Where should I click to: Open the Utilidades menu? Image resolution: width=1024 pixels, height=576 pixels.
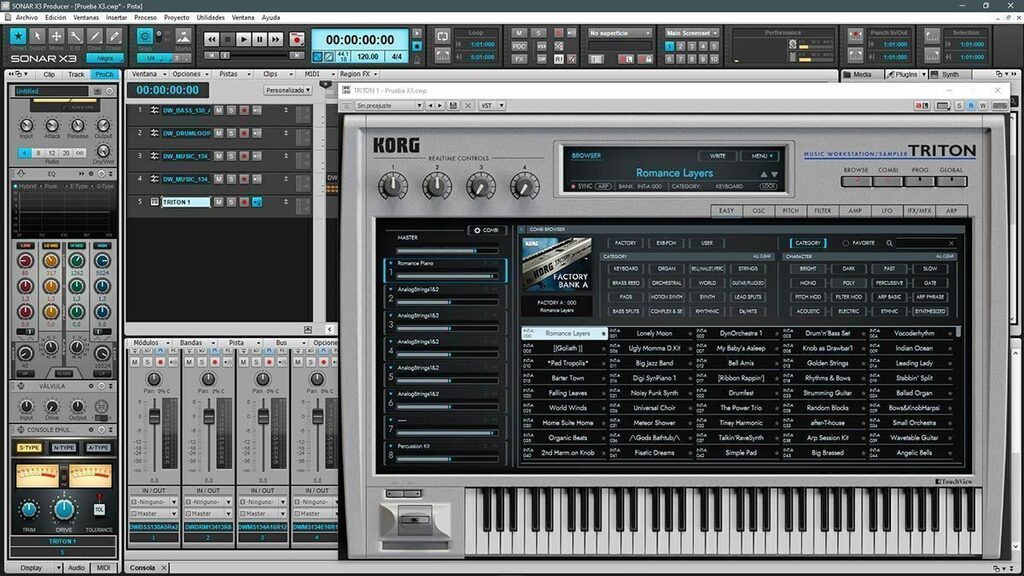point(210,18)
